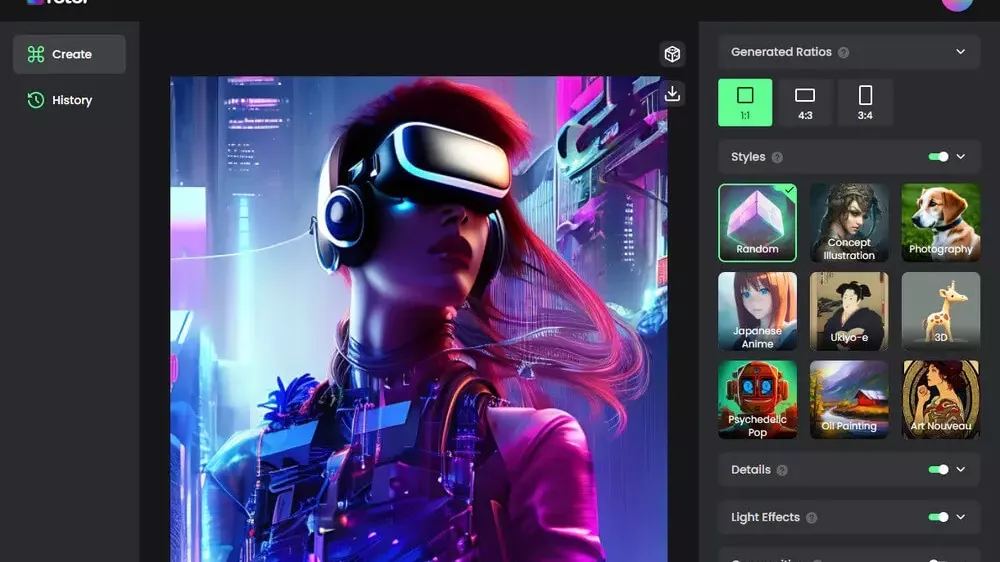Show help for Details
Image resolution: width=1000 pixels, height=562 pixels.
[x=782, y=470]
